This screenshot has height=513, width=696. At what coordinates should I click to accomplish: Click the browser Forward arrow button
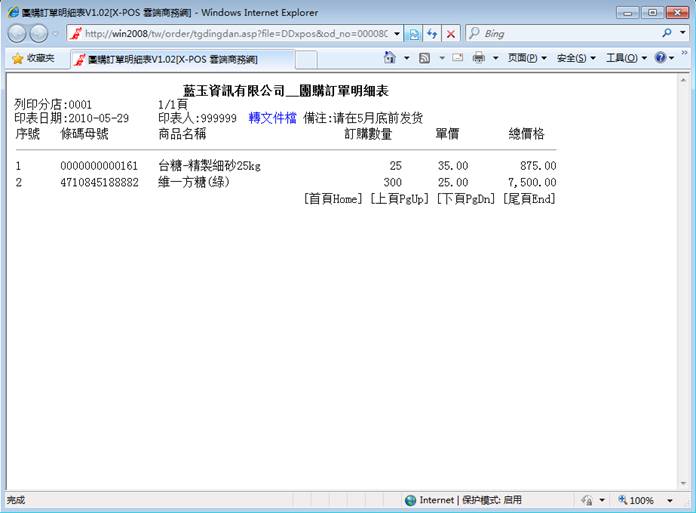click(40, 33)
